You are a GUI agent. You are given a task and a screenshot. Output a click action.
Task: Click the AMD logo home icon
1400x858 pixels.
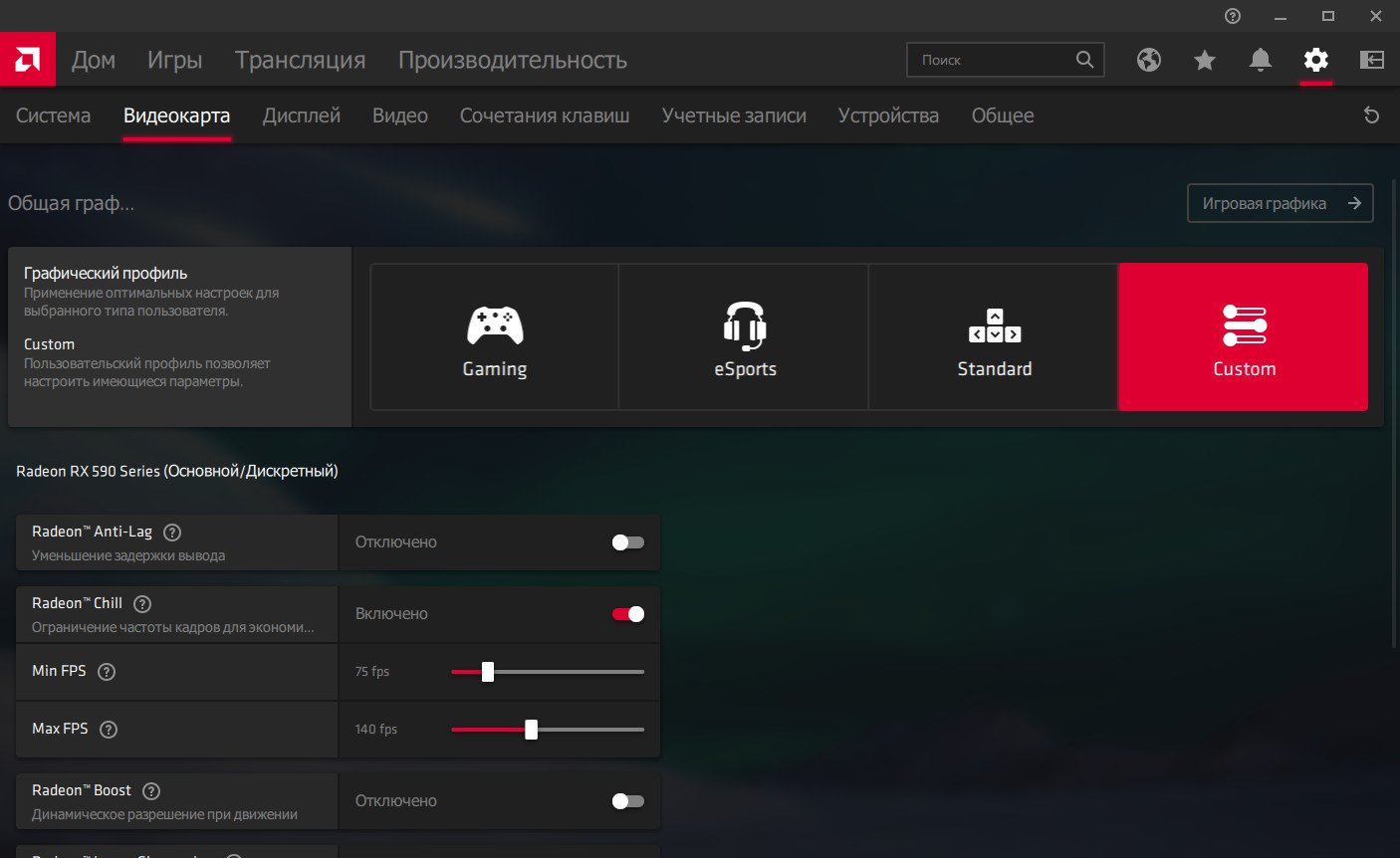(x=27, y=60)
